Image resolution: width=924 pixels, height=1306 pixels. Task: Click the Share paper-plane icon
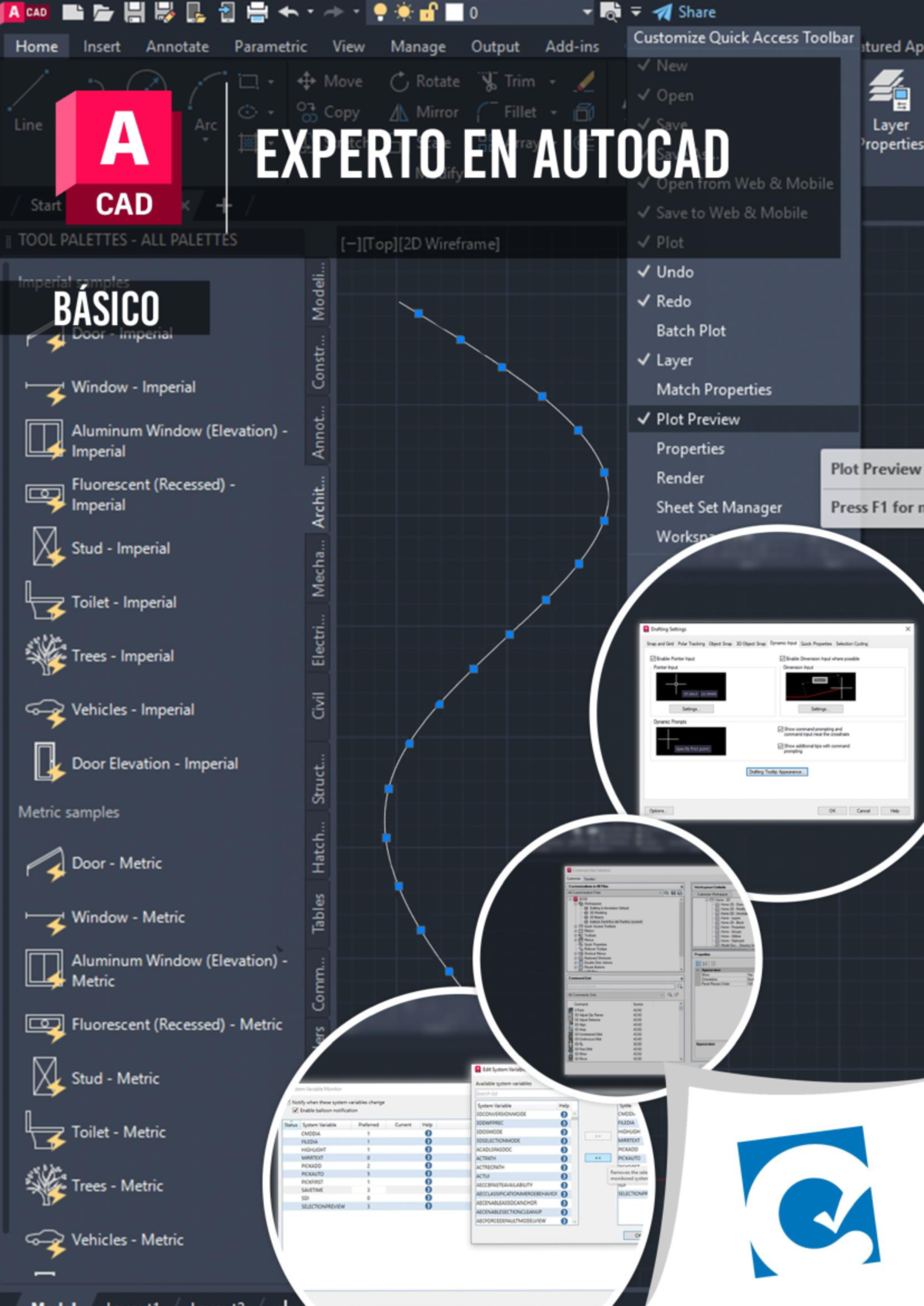point(663,12)
